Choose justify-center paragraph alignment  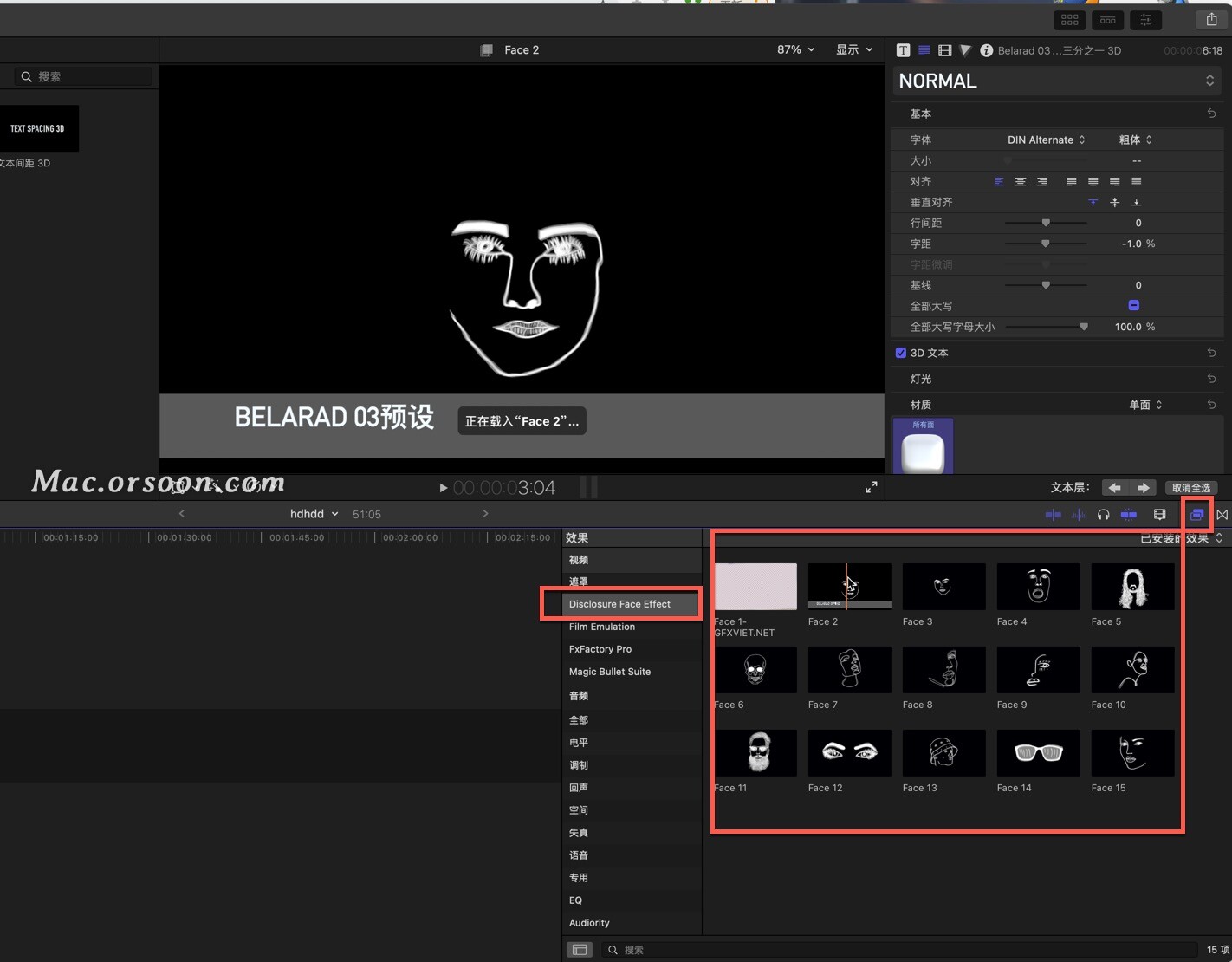point(1093,181)
